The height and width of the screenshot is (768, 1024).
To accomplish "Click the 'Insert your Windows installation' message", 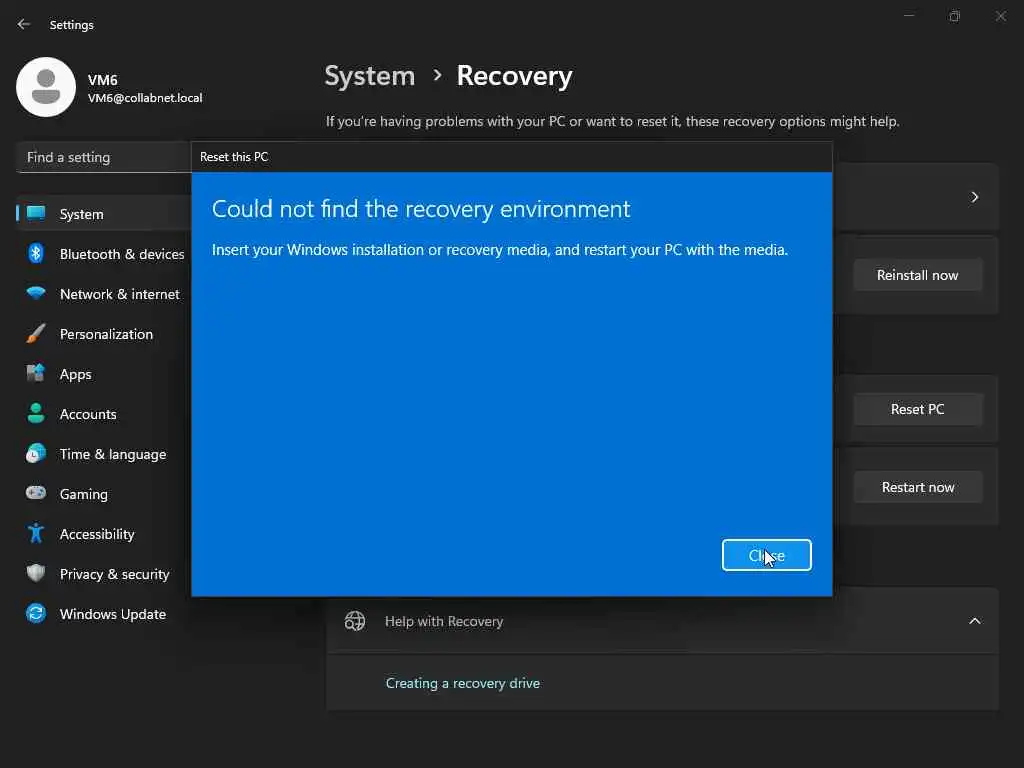I will pos(500,250).
